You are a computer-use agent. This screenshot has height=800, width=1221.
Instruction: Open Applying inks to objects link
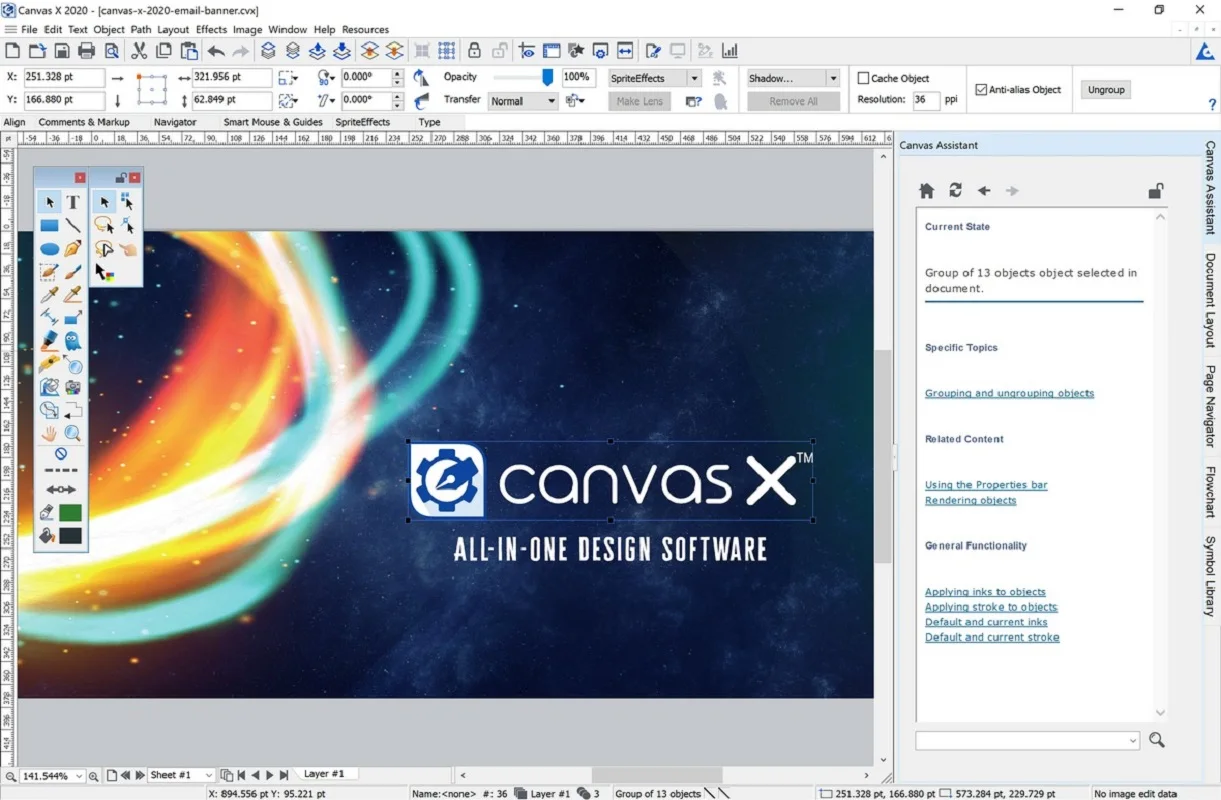click(x=985, y=592)
